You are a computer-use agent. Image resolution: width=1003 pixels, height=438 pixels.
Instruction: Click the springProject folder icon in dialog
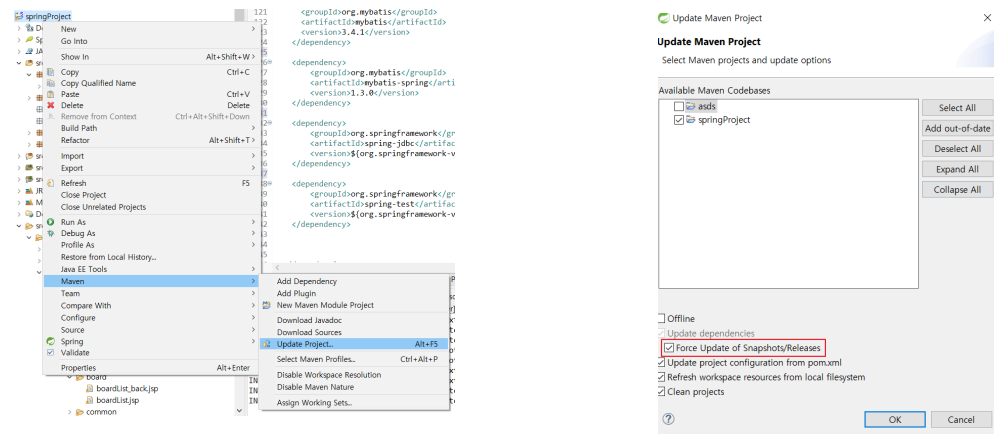(691, 120)
